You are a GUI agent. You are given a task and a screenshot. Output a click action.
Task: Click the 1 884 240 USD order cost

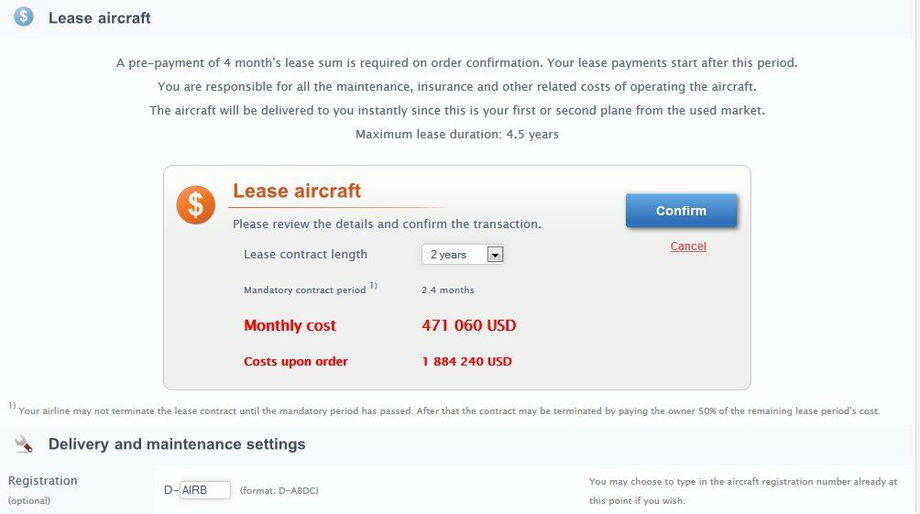467,362
